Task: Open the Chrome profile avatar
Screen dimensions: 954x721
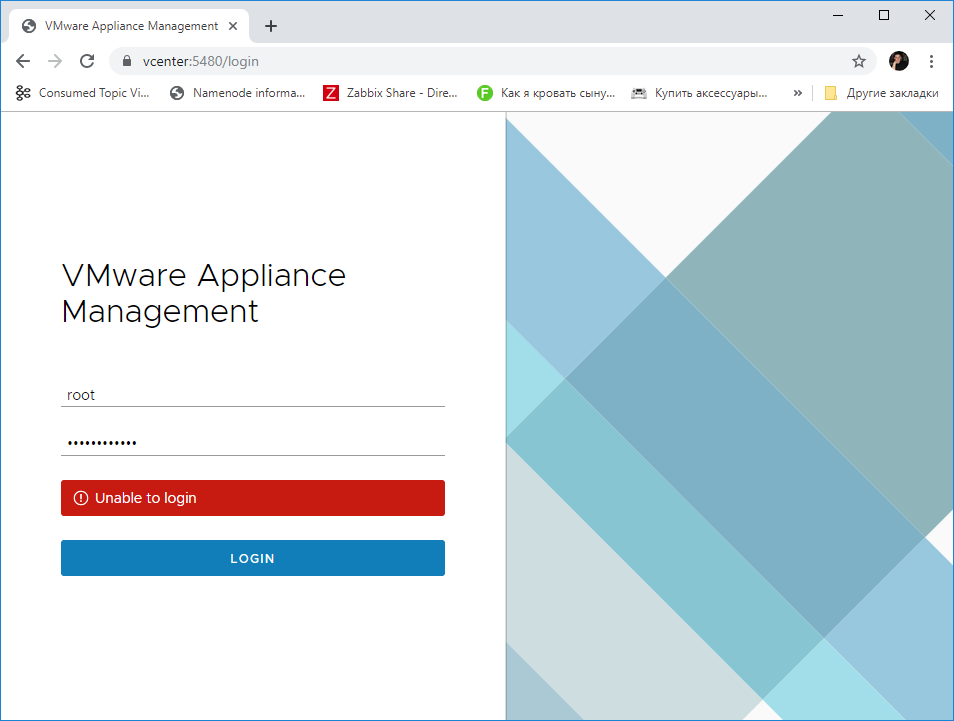Action: point(899,61)
